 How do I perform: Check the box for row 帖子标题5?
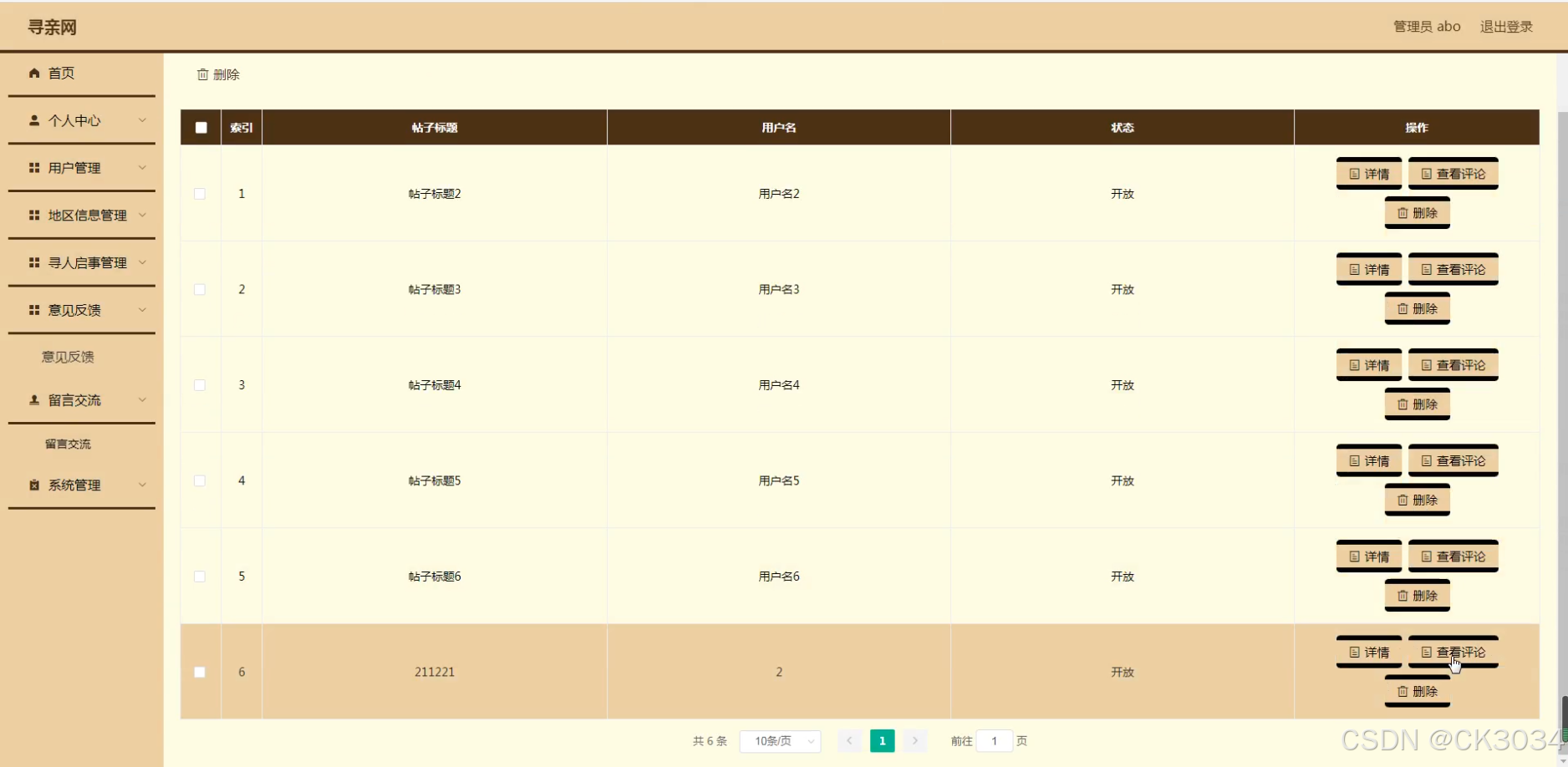[200, 481]
